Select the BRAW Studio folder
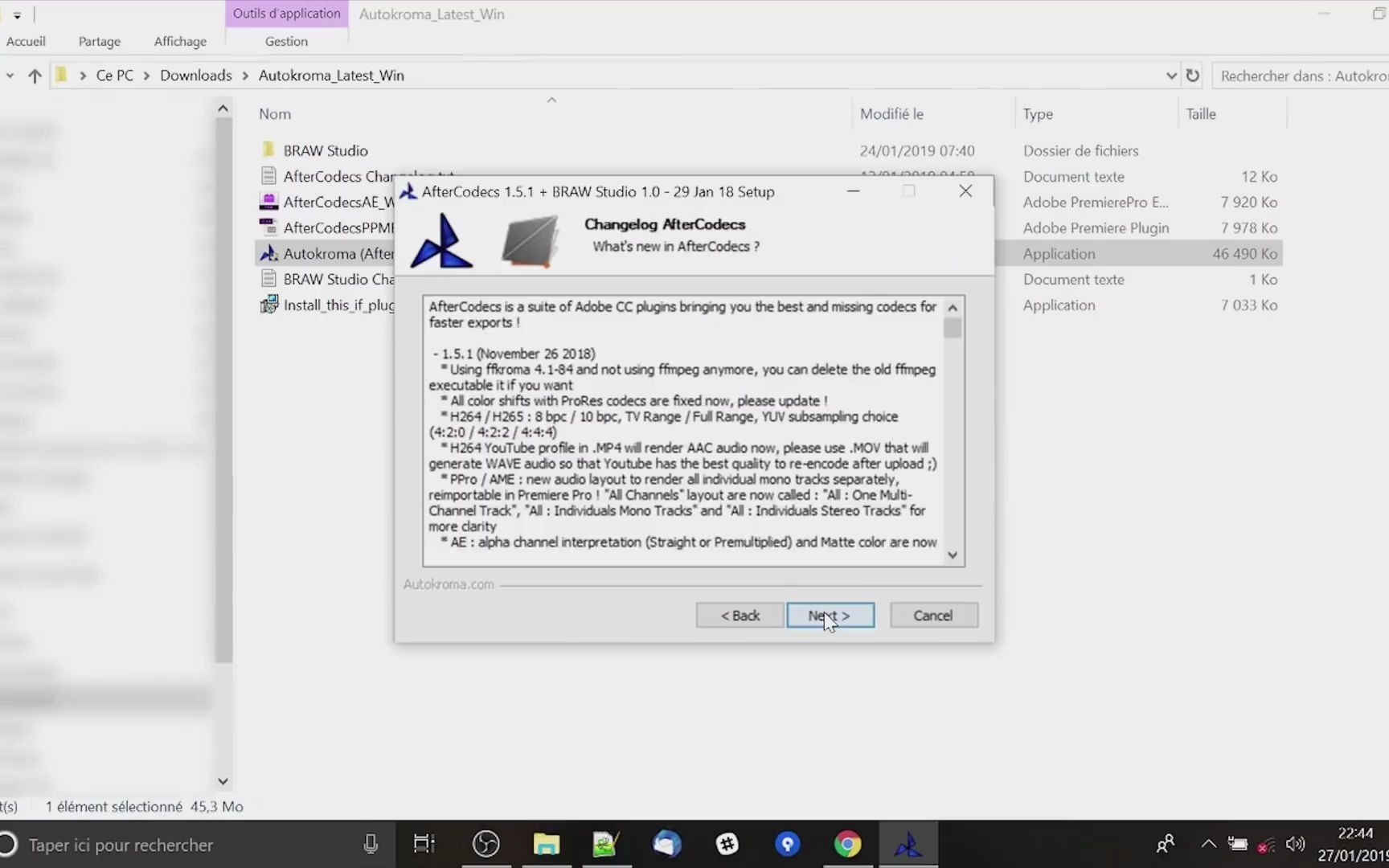Screen dimensions: 1389x868 coord(326,150)
